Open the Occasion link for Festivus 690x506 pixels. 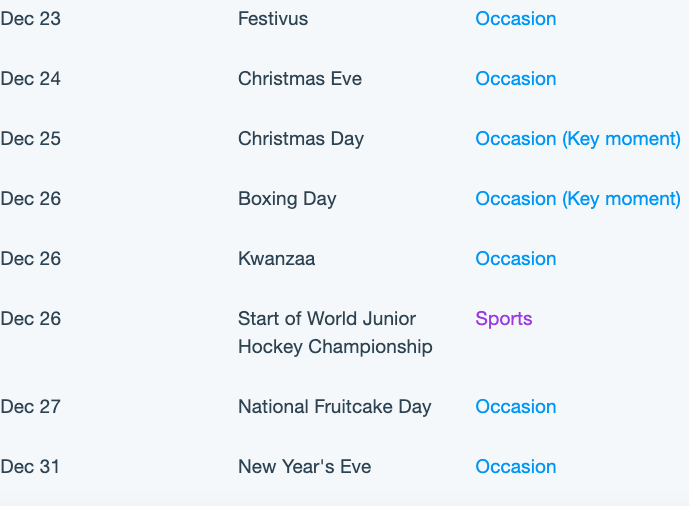coord(516,19)
